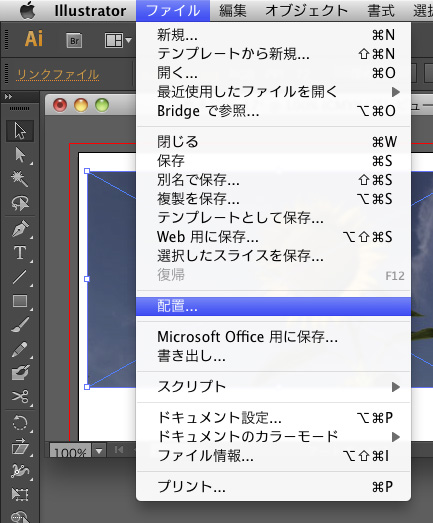The height and width of the screenshot is (523, 433).
Task: Choose テンプレートとして保存...
Action: pyautogui.click(x=273, y=218)
